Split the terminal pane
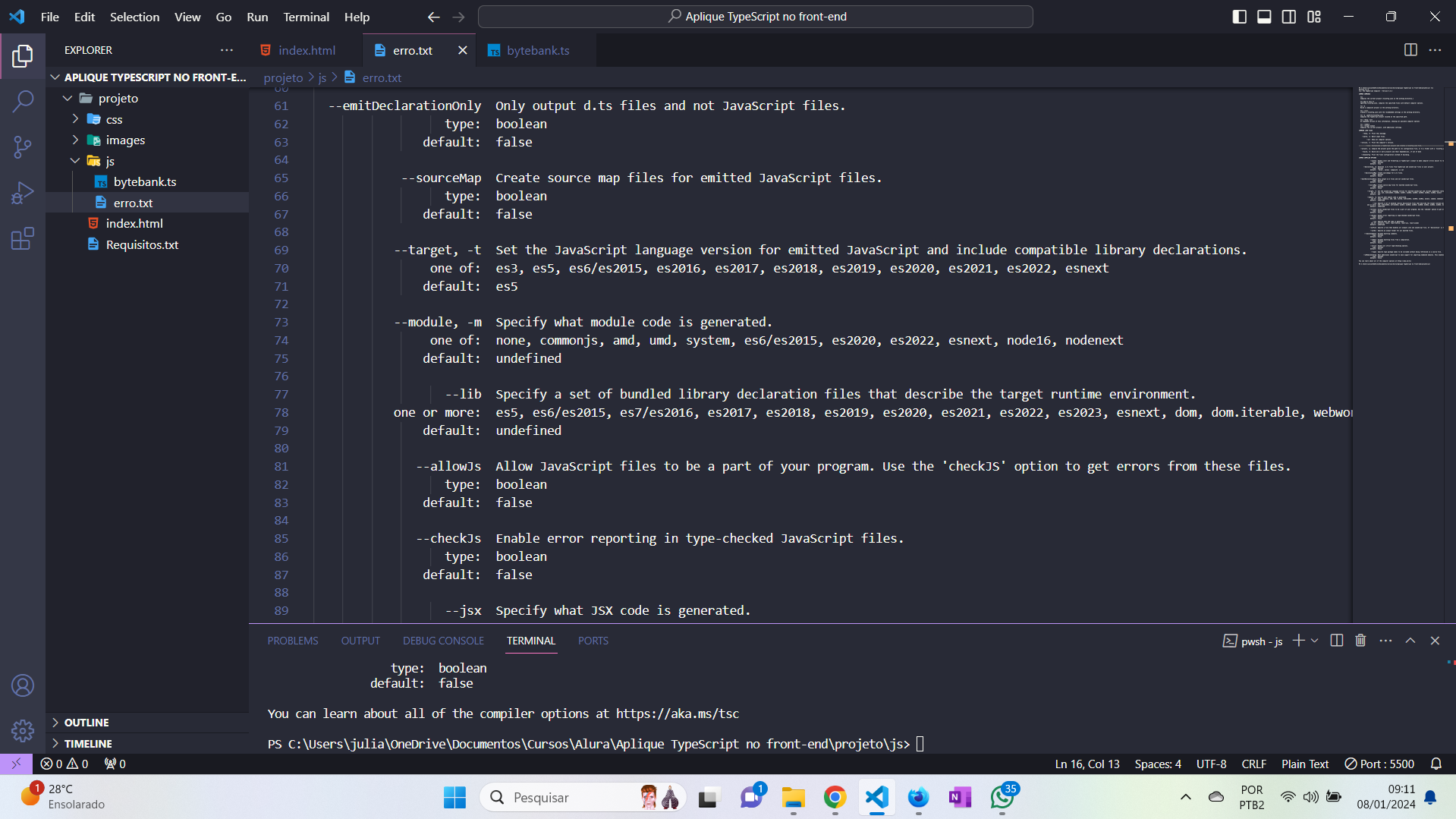This screenshot has width=1456, height=819. [x=1336, y=641]
